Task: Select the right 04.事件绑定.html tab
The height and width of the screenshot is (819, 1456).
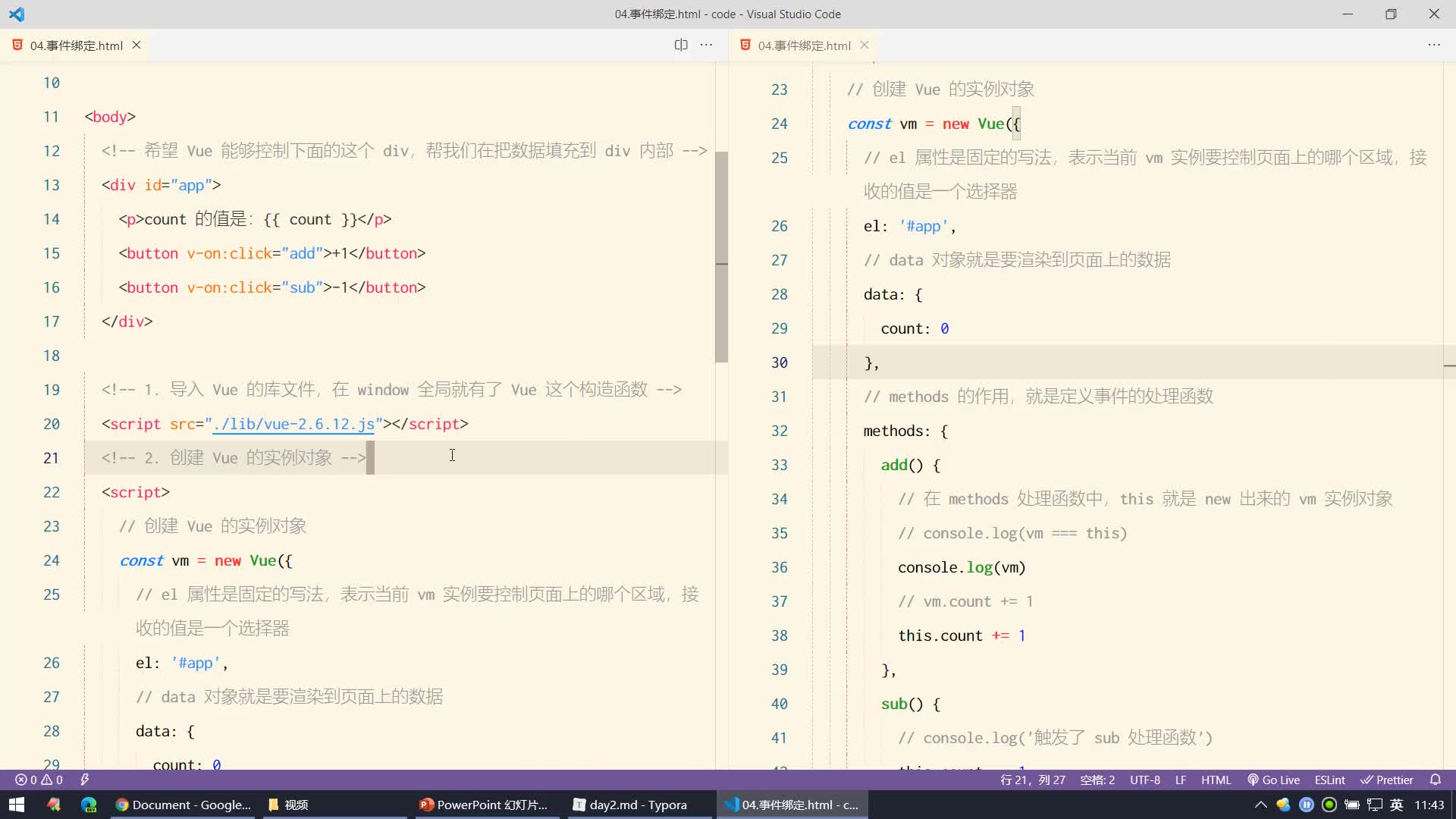Action: click(x=804, y=45)
